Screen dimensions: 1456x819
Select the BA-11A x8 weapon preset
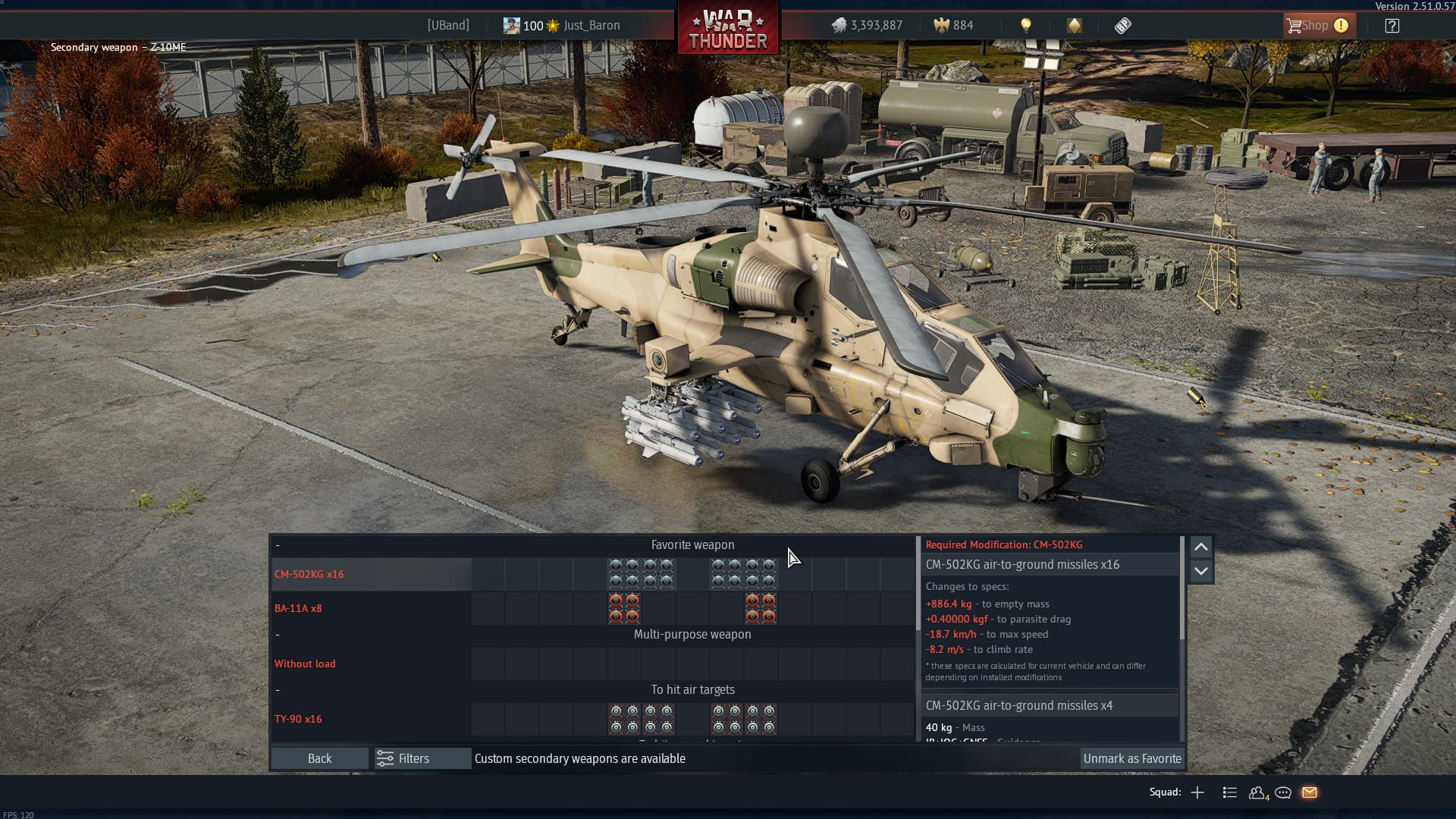298,608
